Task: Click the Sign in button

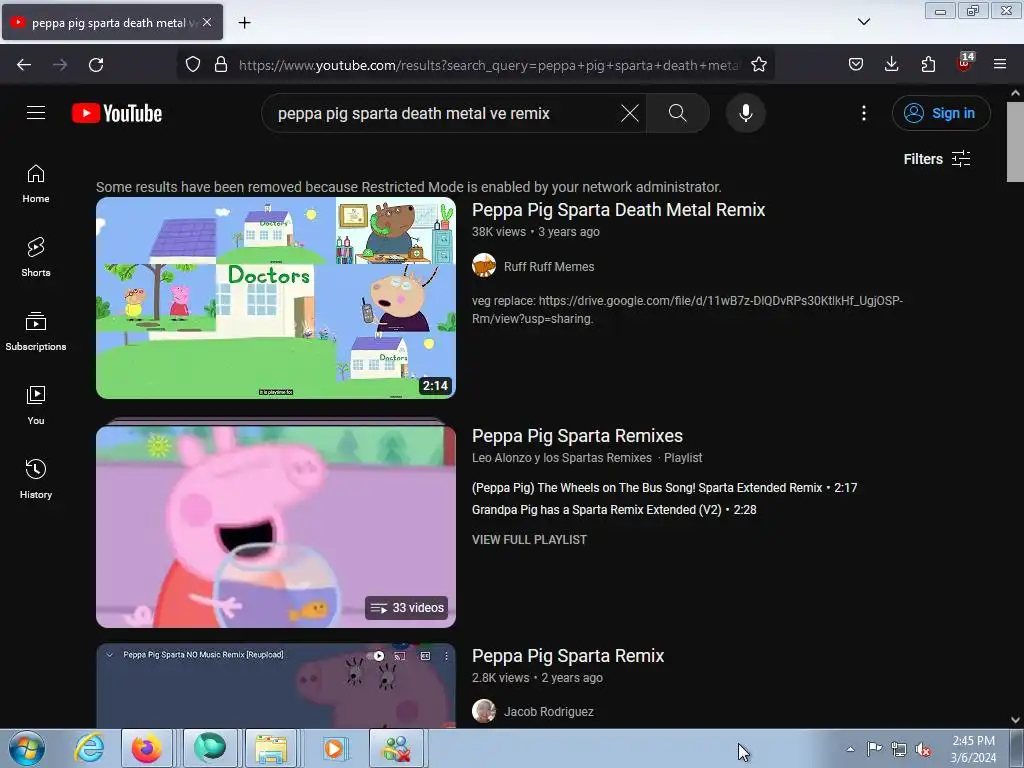Action: pos(940,113)
